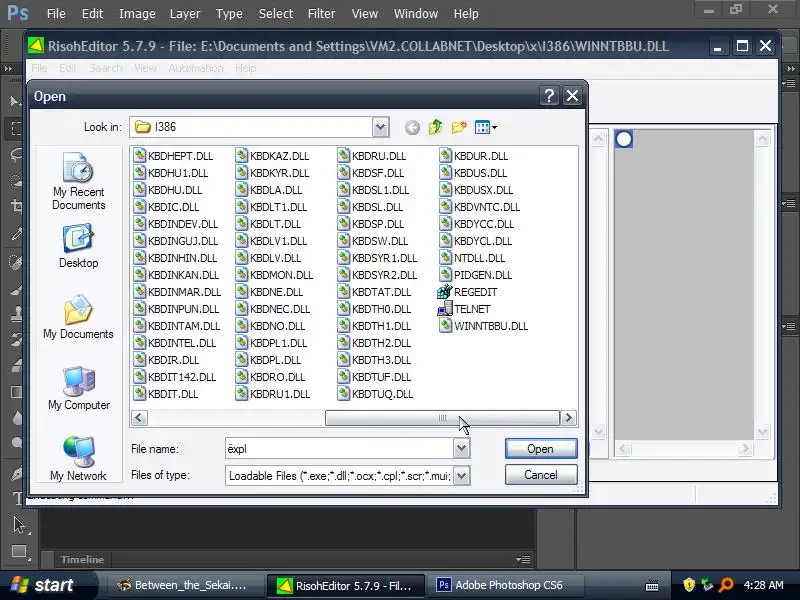Click the help question mark in Open dialog
Image resolution: width=800 pixels, height=600 pixels.
[549, 96]
